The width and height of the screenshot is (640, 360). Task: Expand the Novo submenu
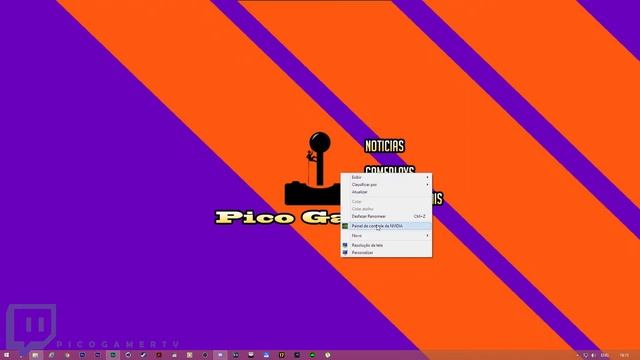386,236
